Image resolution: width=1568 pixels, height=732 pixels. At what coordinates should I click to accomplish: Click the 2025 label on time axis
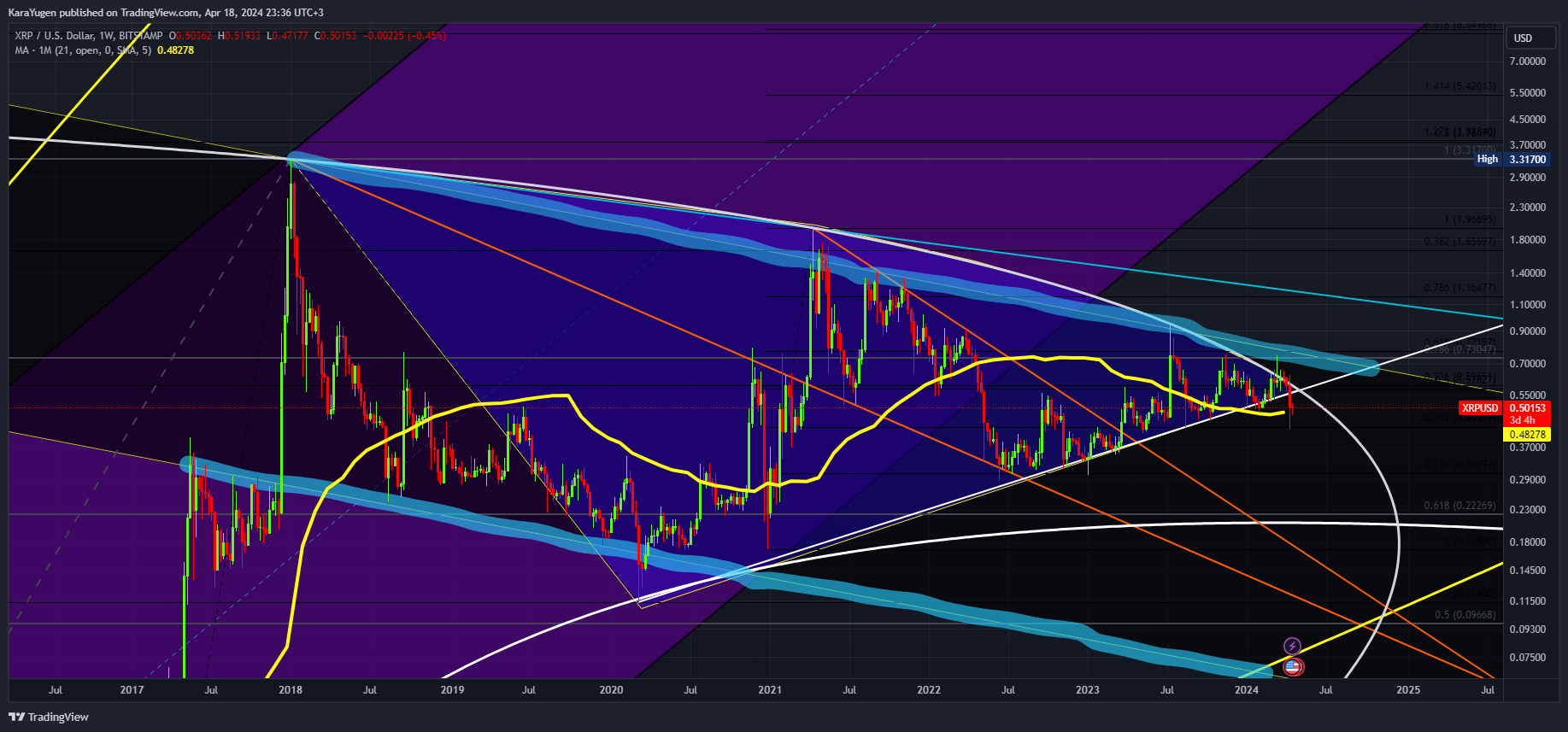(1408, 690)
